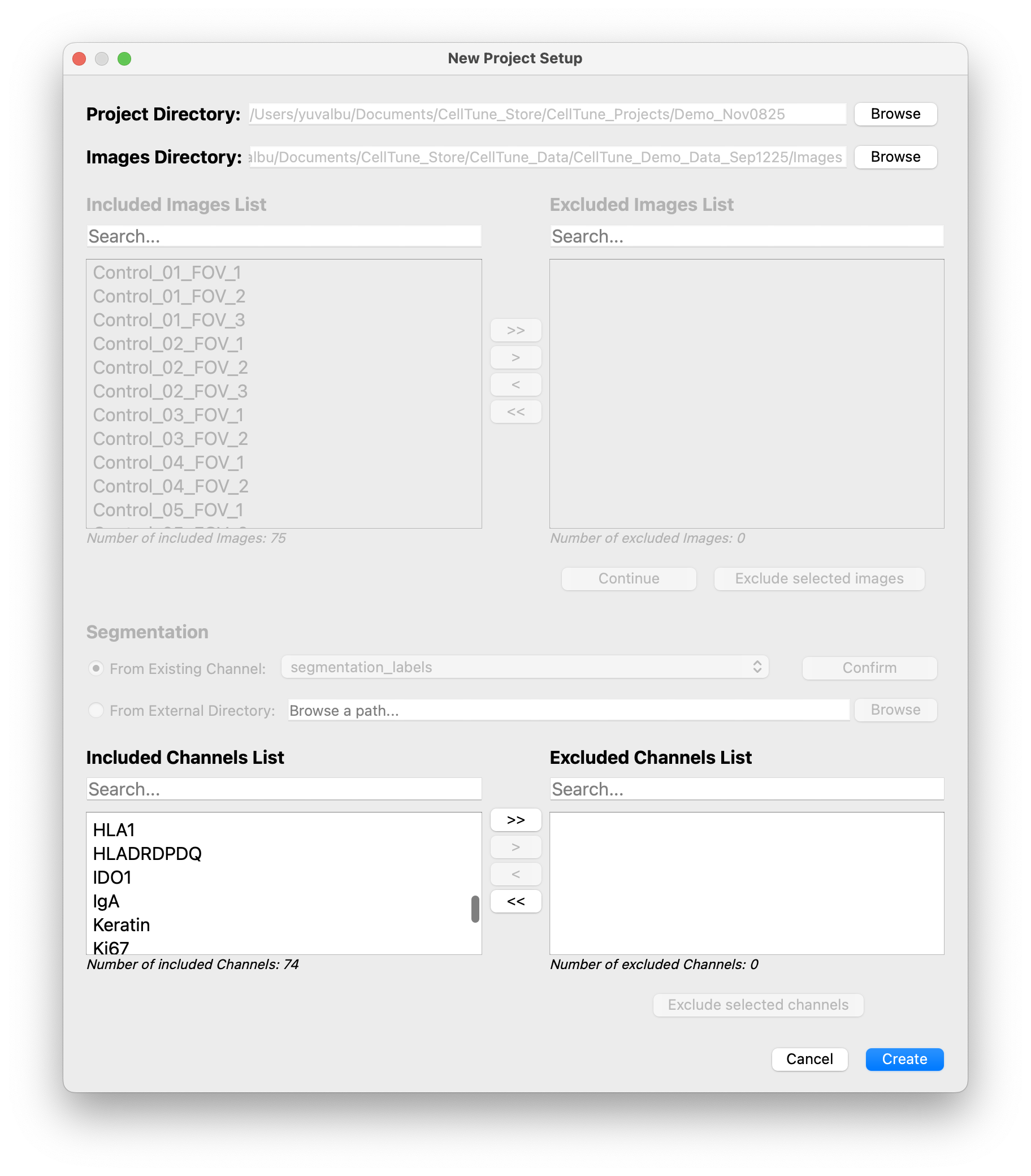The width and height of the screenshot is (1031, 1176).
Task: Click the single right arrow for channels
Action: pyautogui.click(x=515, y=846)
